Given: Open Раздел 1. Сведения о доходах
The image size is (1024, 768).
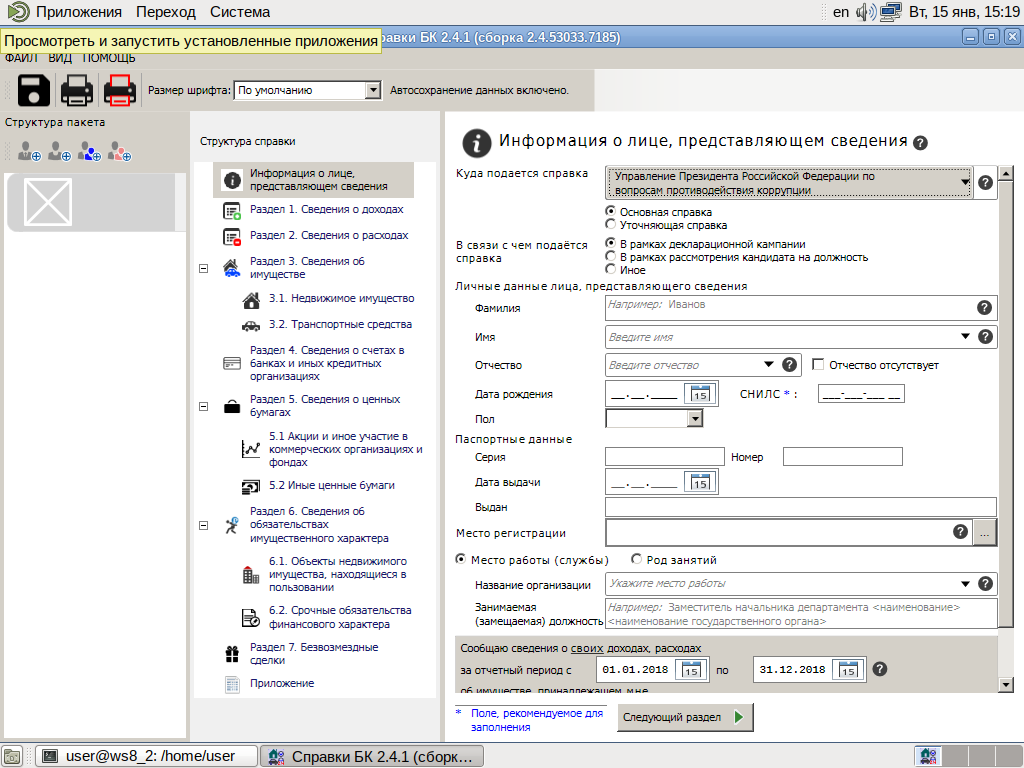Looking at the screenshot, I should 327,210.
